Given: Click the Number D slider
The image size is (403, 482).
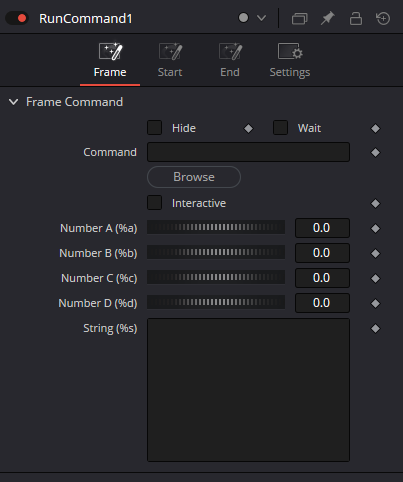Looking at the screenshot, I should 216,302.
